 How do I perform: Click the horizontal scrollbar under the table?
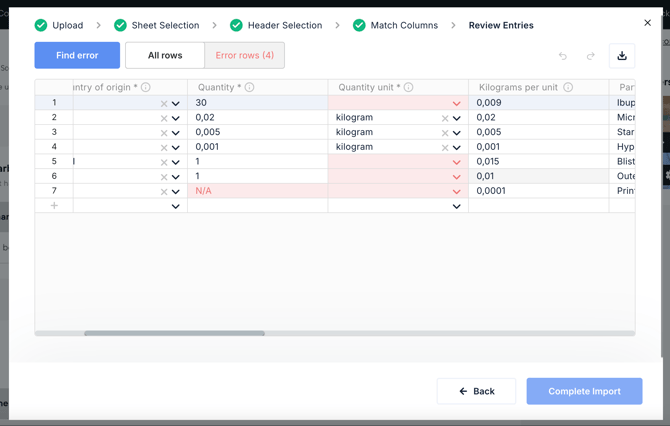175,333
